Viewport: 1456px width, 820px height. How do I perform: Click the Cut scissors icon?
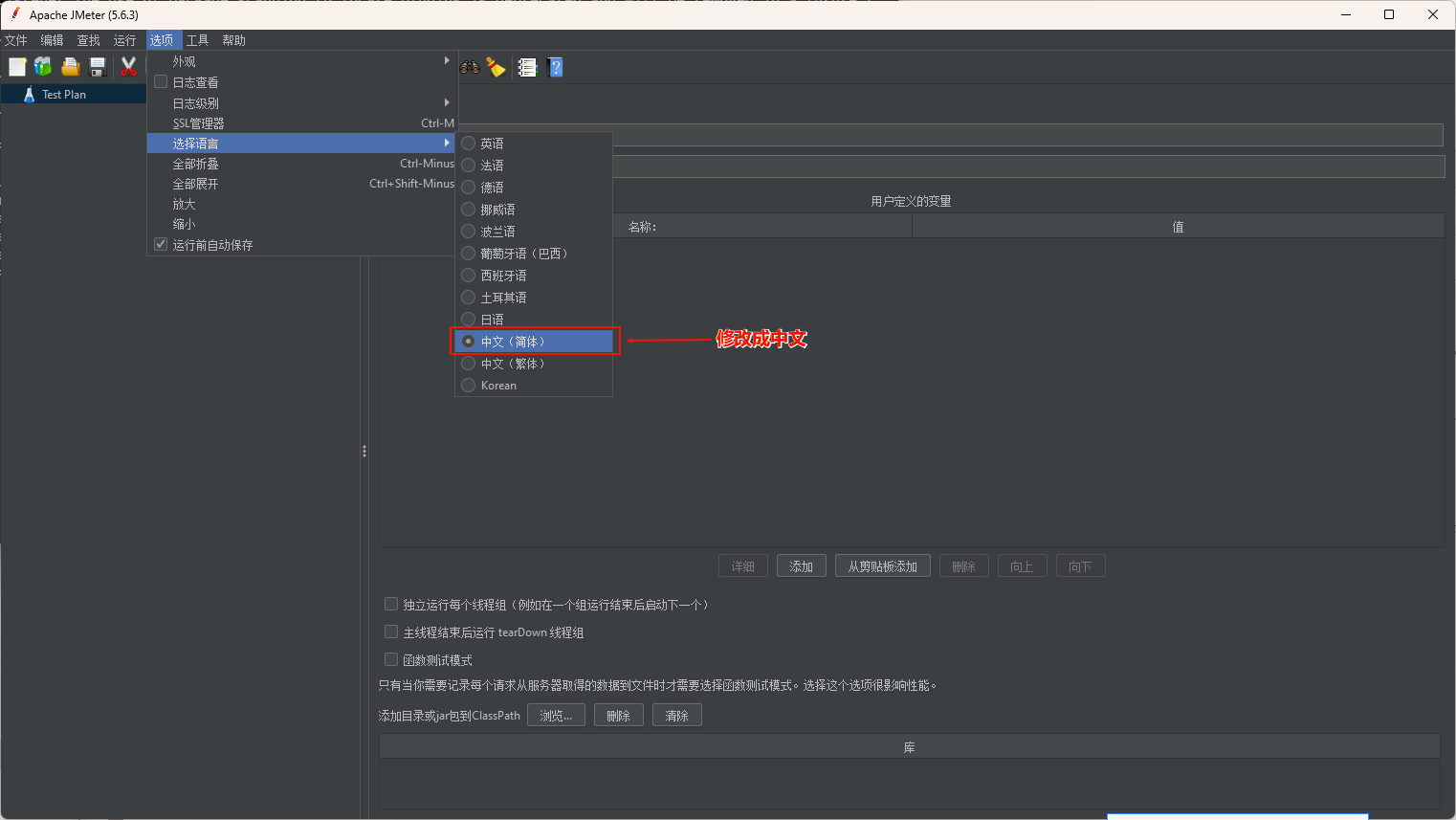[128, 67]
